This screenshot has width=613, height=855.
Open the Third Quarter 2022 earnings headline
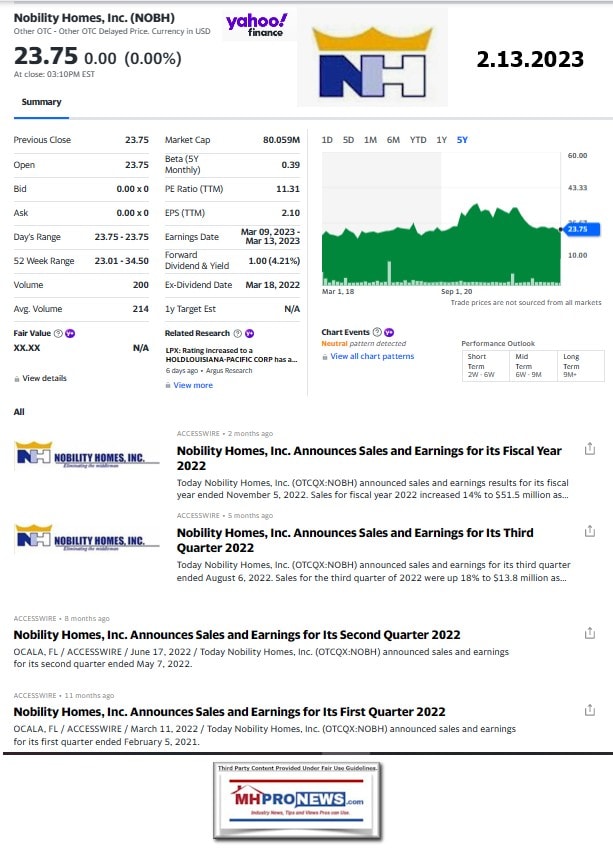click(x=355, y=540)
